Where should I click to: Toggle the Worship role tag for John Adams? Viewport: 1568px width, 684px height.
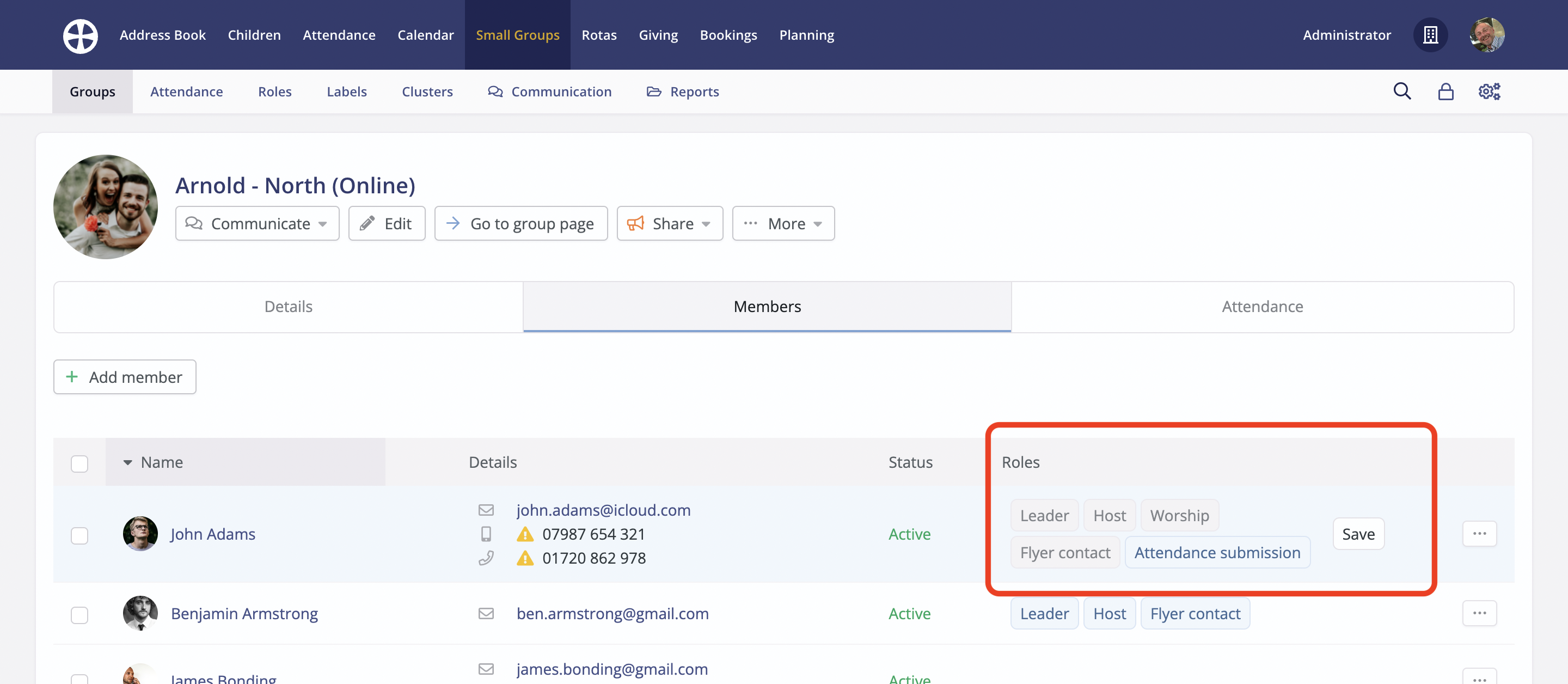[x=1179, y=515]
